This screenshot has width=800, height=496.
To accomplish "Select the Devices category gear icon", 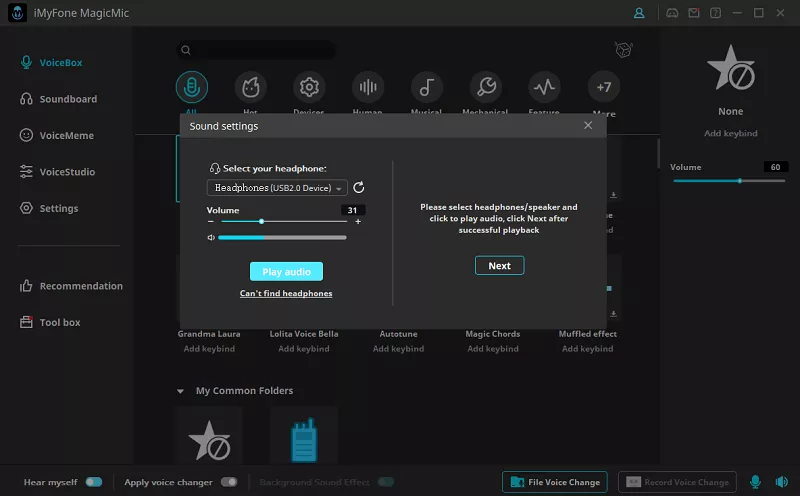I will click(309, 87).
